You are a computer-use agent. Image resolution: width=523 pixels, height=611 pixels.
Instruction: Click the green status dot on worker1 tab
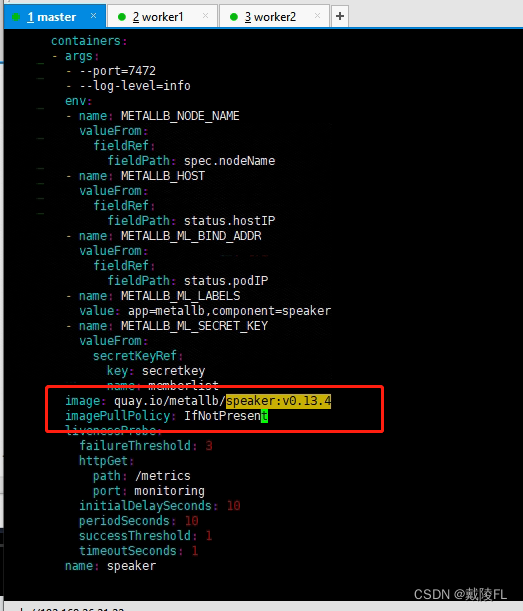(122, 17)
